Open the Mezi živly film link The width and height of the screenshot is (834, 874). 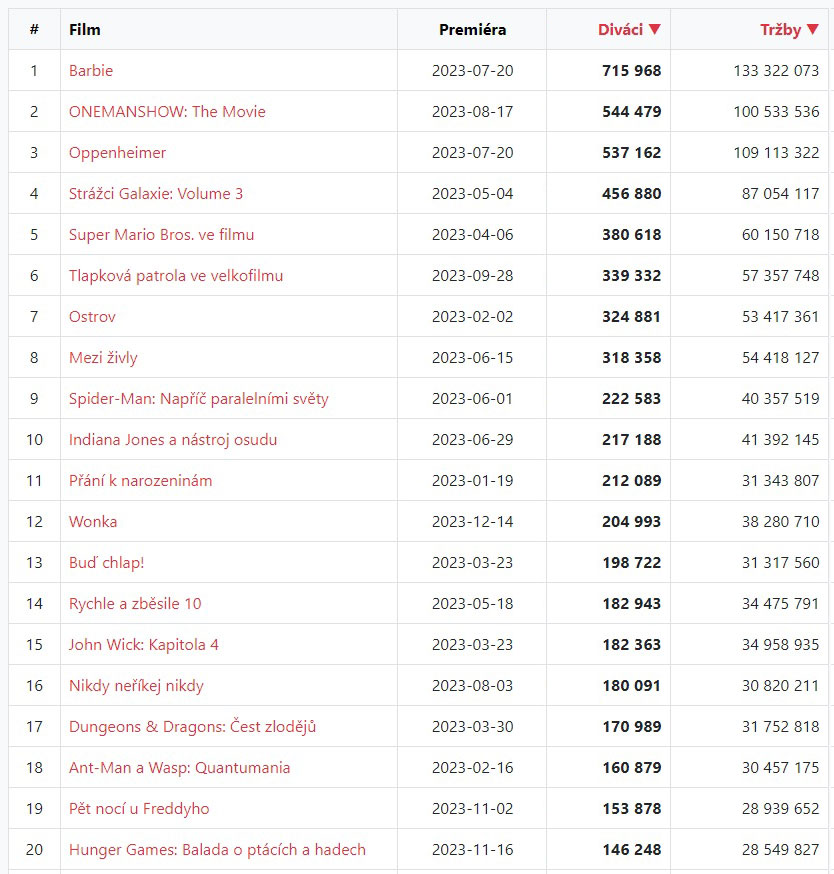pos(103,357)
